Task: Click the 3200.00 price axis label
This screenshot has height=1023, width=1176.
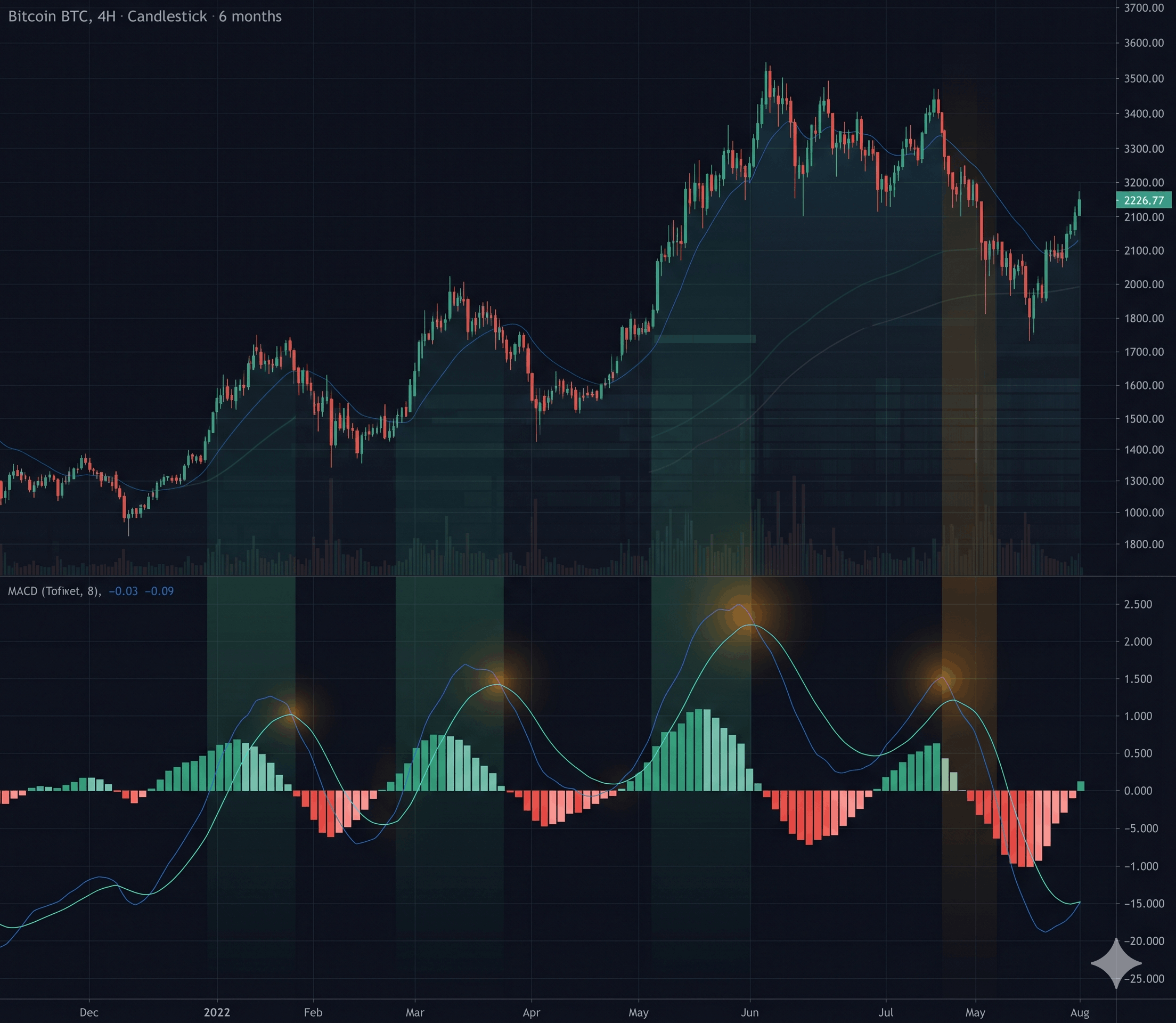Action: click(x=1144, y=183)
